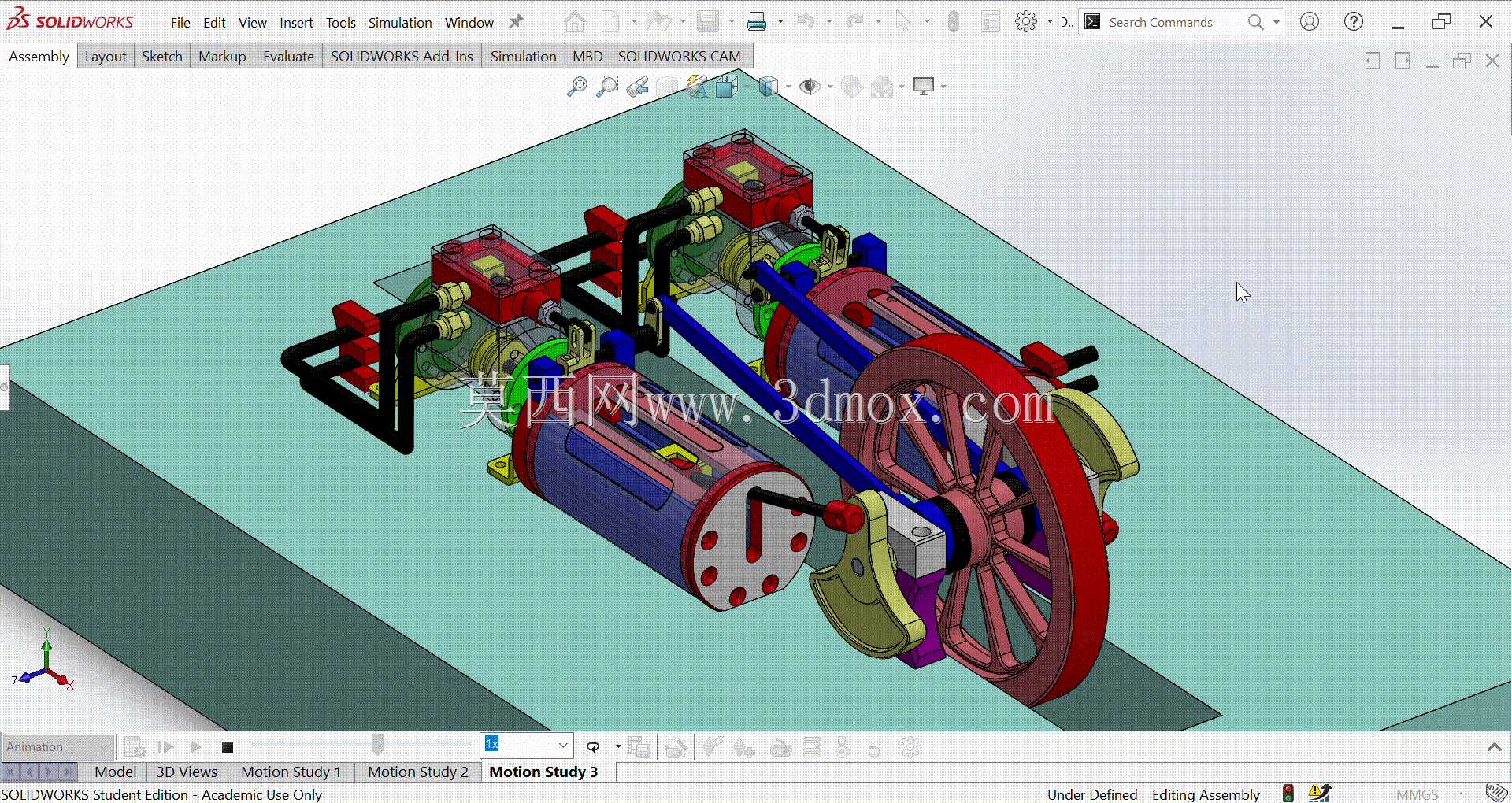Image resolution: width=1512 pixels, height=803 pixels.
Task: Expand MotionManager panel chevron
Action: pos(1494,747)
